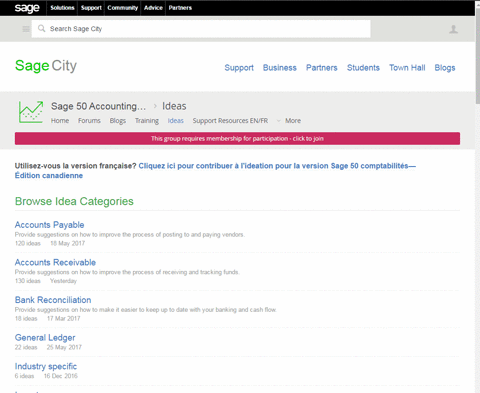This screenshot has height=393, width=480.
Task: Click the Bank Reconciliation description text
Action: point(146,310)
